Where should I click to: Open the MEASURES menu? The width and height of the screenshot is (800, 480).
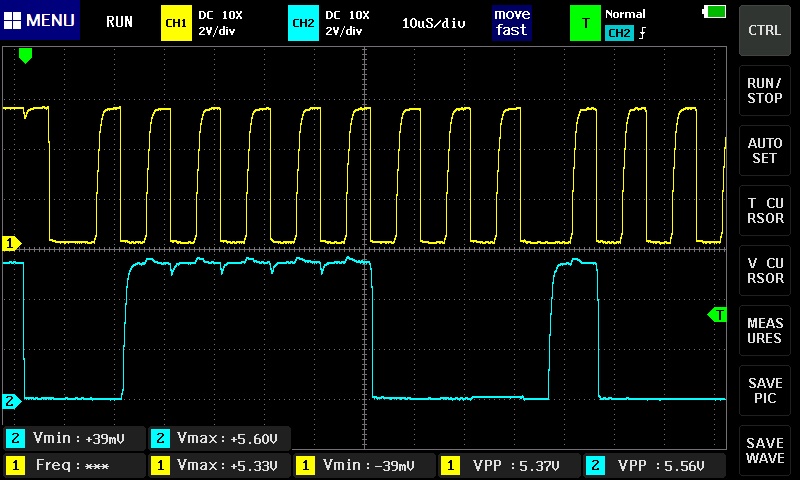764,331
